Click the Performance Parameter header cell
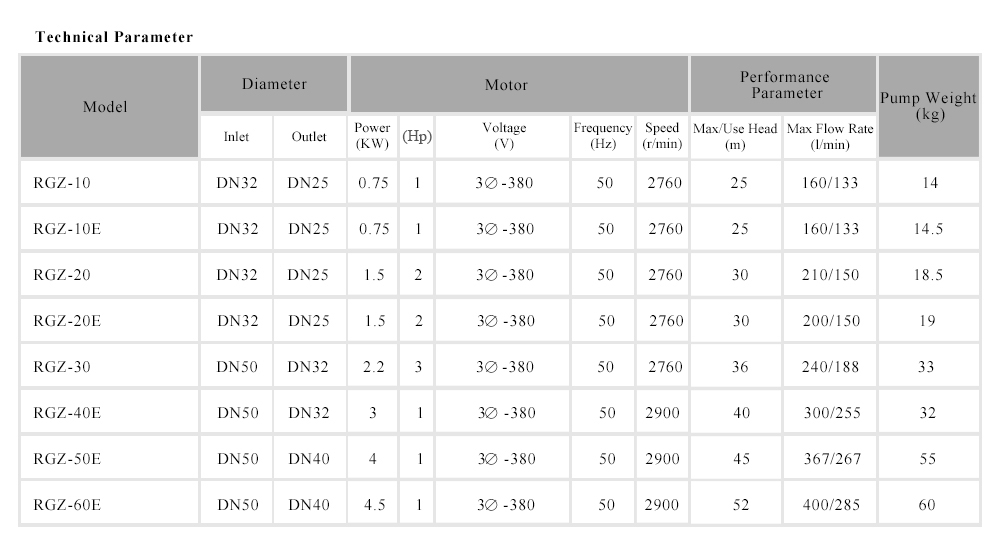1000x552 pixels. click(784, 85)
